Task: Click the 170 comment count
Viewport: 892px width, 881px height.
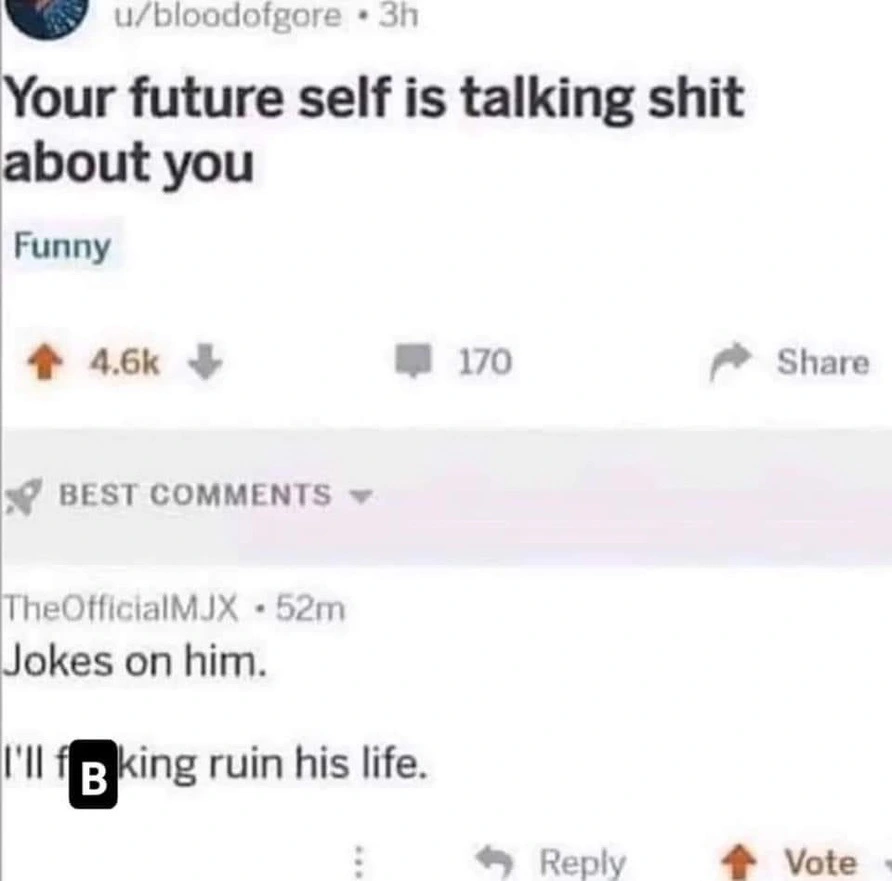Action: point(485,362)
